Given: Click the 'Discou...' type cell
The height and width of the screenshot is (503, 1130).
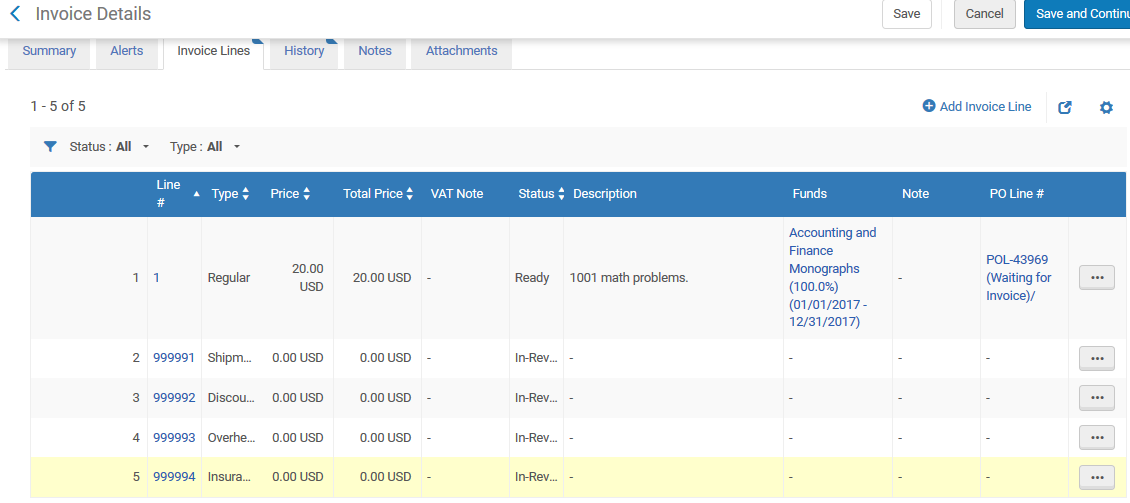Looking at the screenshot, I should click(x=230, y=397).
